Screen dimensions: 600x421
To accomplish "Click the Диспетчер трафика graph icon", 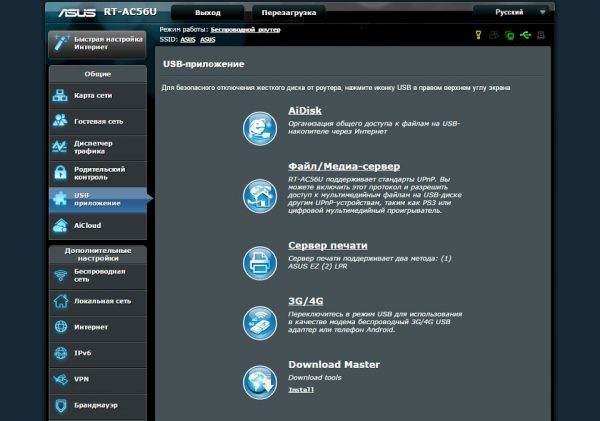I will (60, 147).
